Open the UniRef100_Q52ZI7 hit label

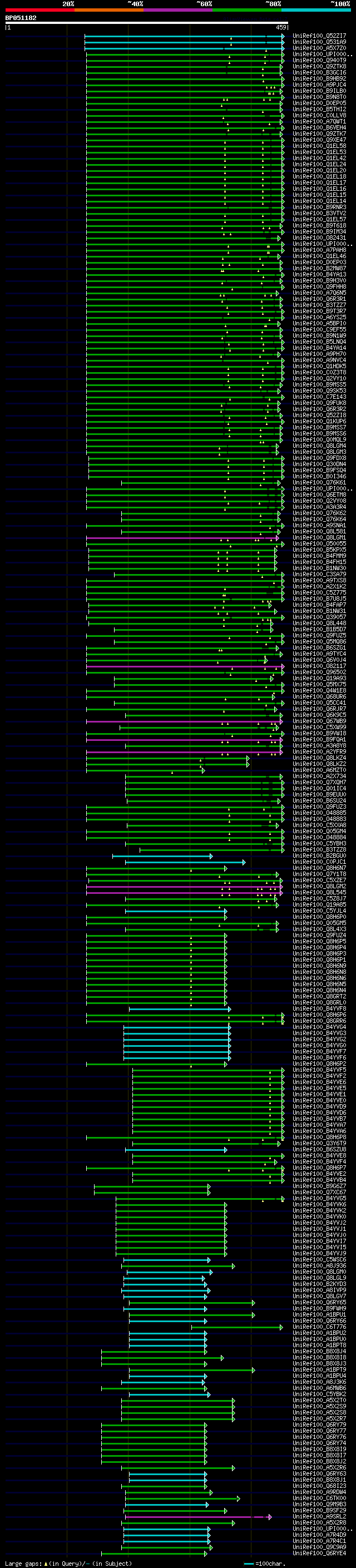coord(319,36)
